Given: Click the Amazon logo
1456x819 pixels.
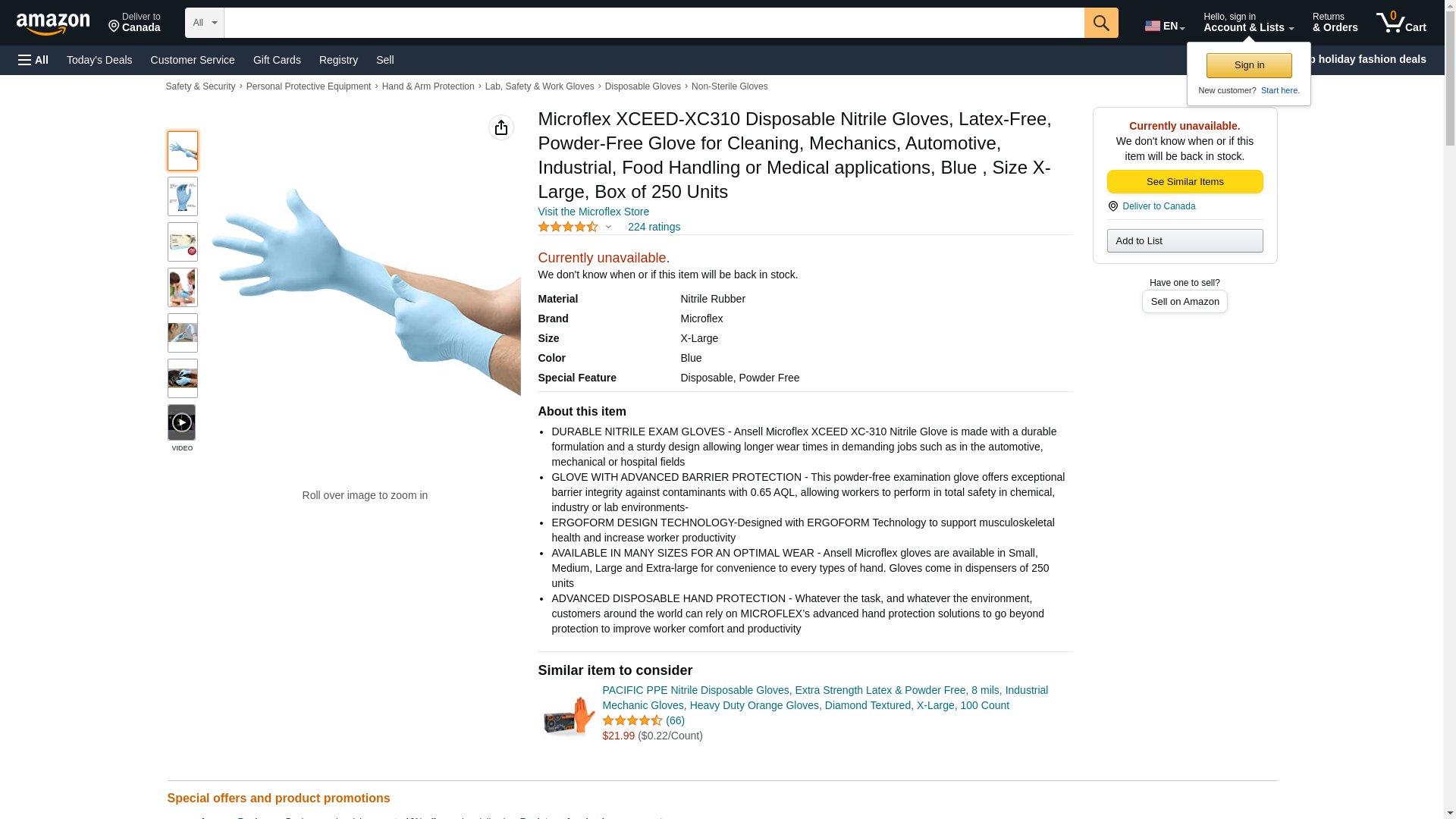Looking at the screenshot, I should (x=53, y=24).
